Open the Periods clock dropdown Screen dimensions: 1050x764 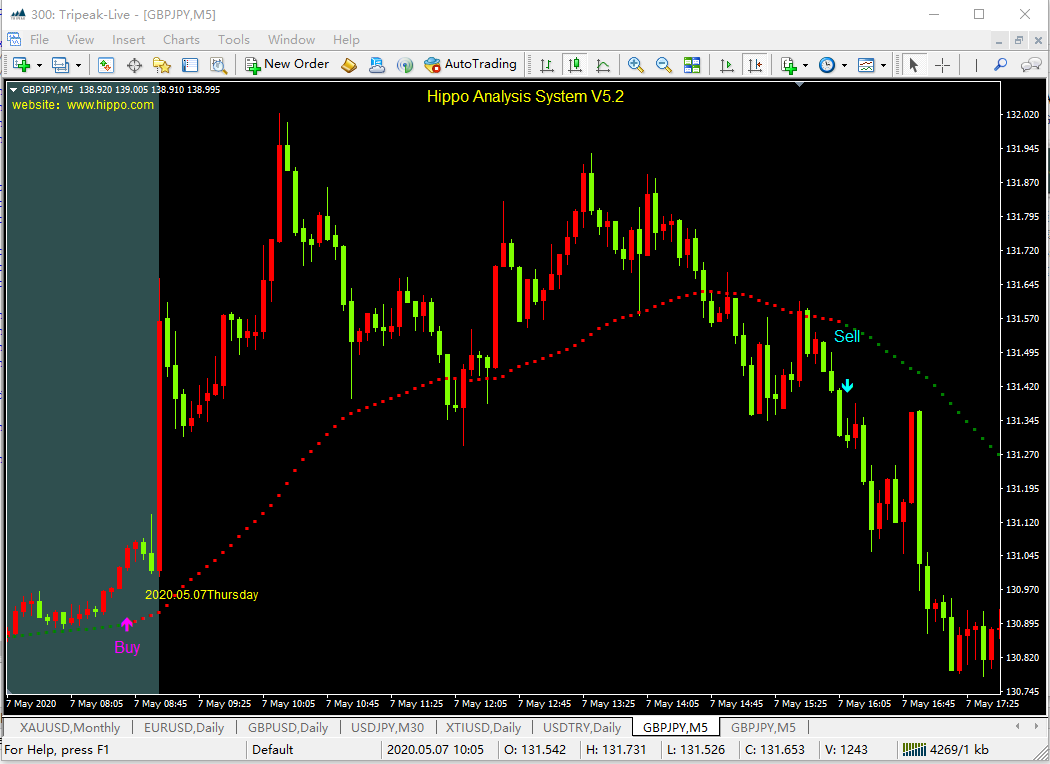click(827, 65)
